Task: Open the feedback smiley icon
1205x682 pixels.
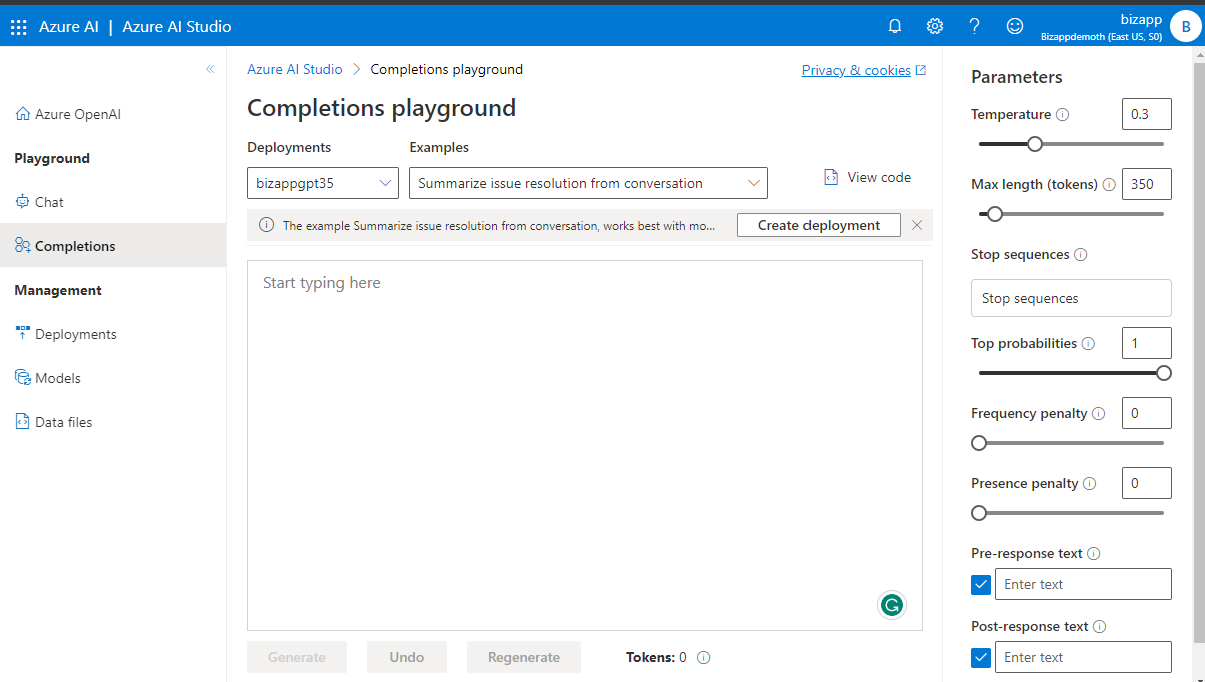Action: [1015, 26]
